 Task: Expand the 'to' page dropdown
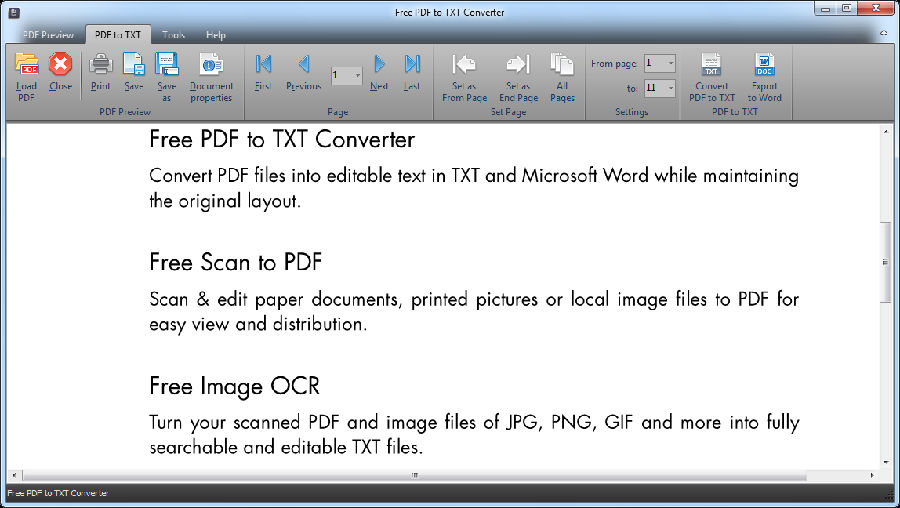[670, 89]
